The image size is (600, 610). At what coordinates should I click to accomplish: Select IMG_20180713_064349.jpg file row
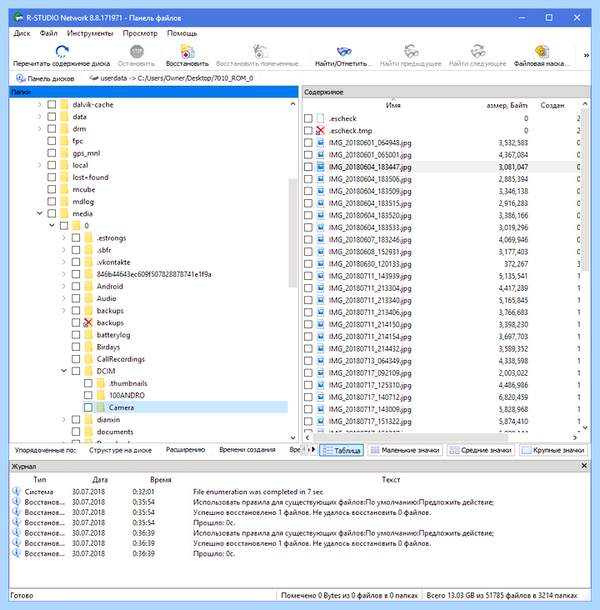coord(441,361)
